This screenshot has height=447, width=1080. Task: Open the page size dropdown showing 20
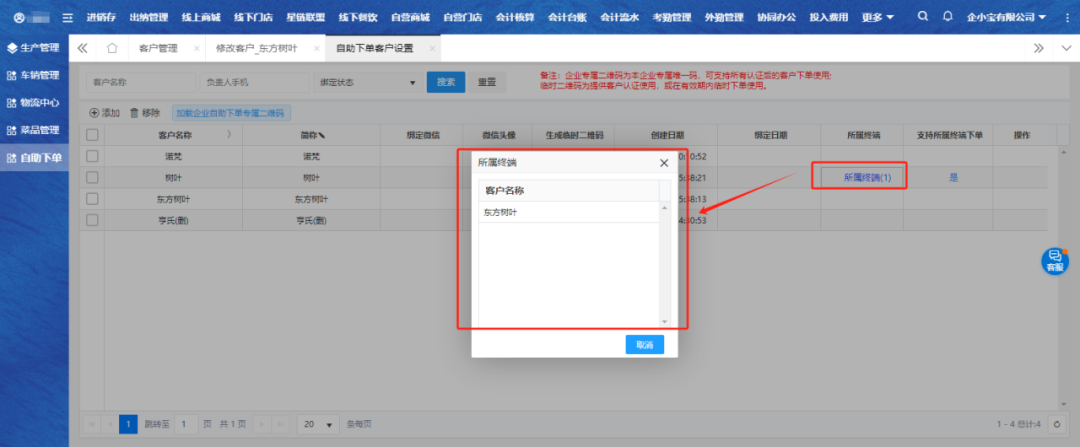coord(319,424)
